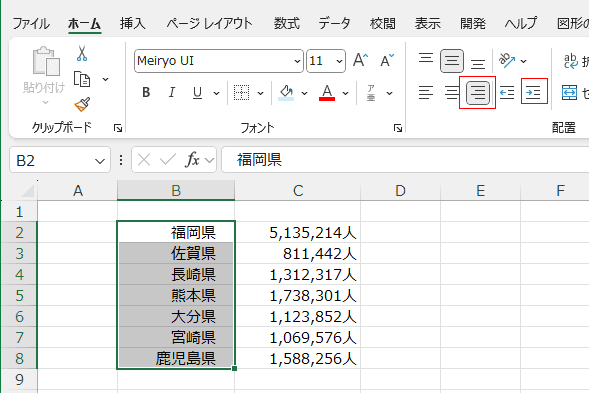Select the cell containing 5,135,214人
This screenshot has width=589, height=393.
coord(298,232)
